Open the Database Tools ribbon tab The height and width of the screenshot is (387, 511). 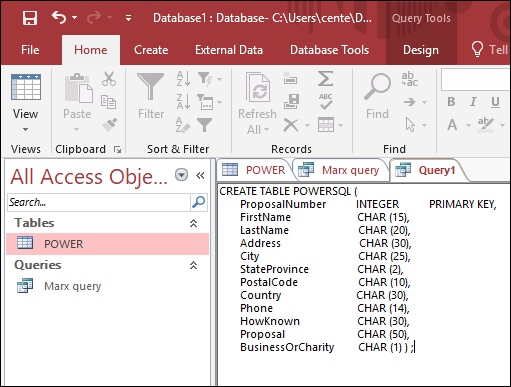(x=329, y=50)
